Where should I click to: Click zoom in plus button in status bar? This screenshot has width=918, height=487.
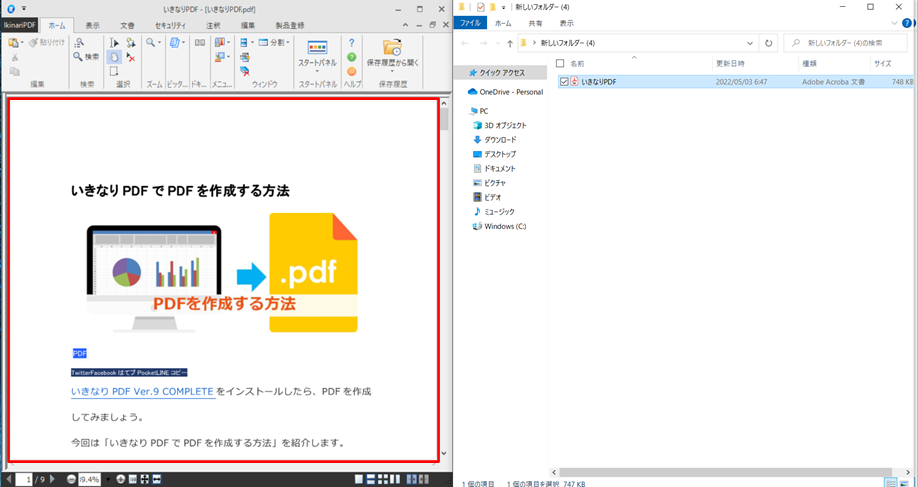(121, 479)
